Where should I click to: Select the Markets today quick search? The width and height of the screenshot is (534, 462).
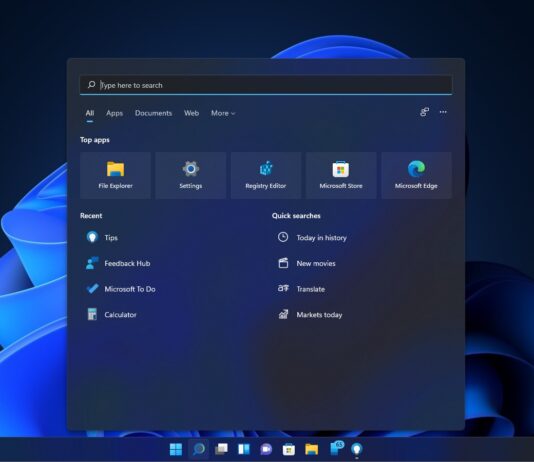(x=310, y=315)
